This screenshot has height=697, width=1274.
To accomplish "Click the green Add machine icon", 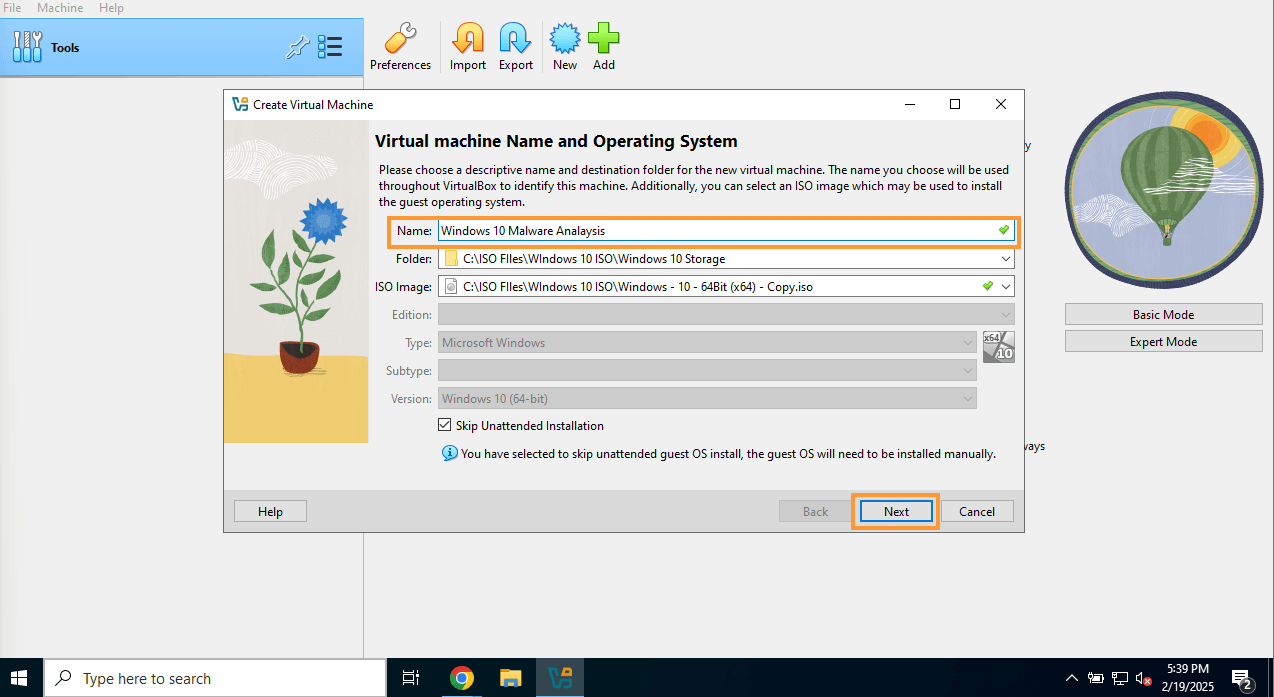I will (603, 47).
